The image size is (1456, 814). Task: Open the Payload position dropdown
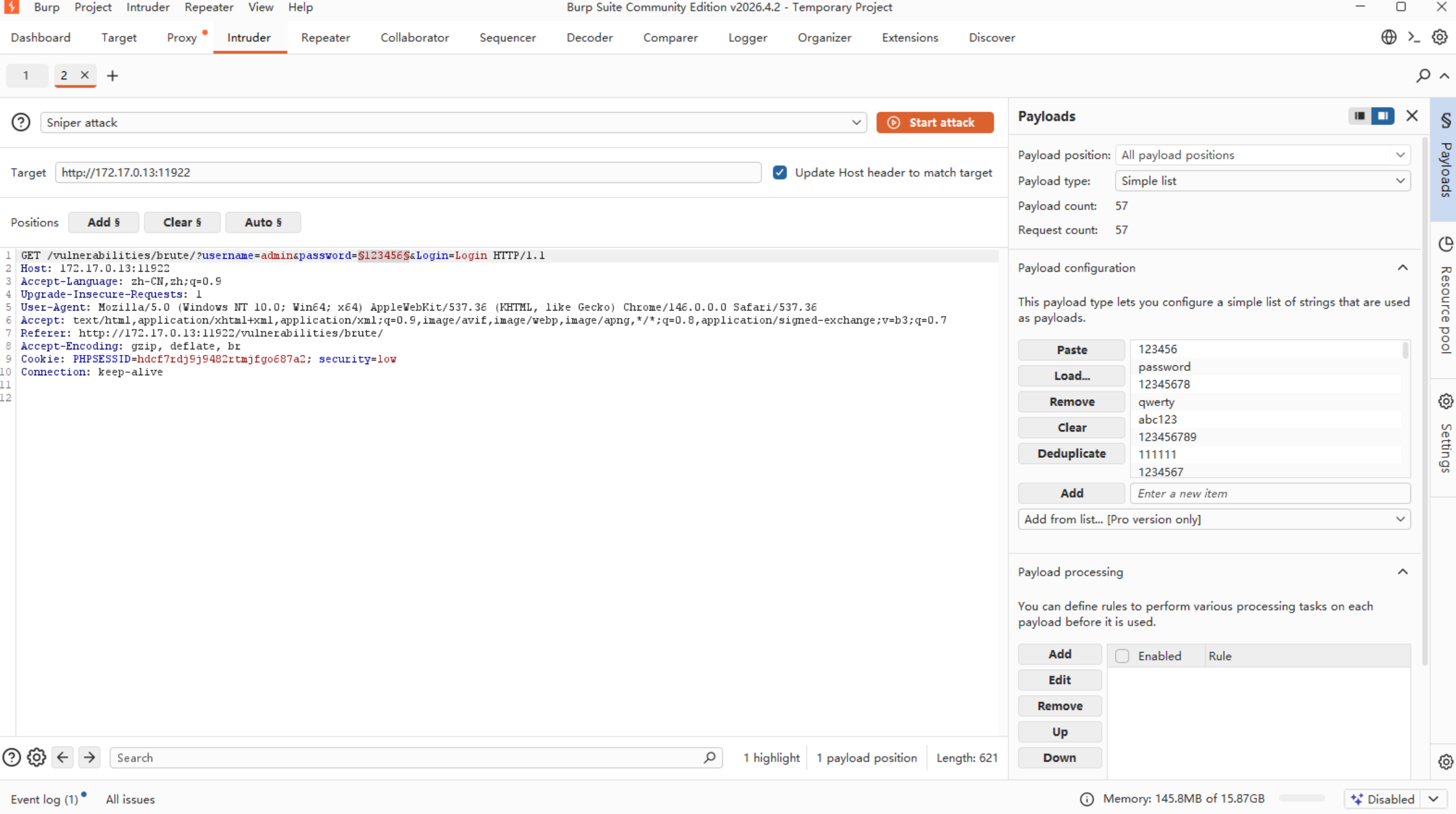tap(1262, 155)
